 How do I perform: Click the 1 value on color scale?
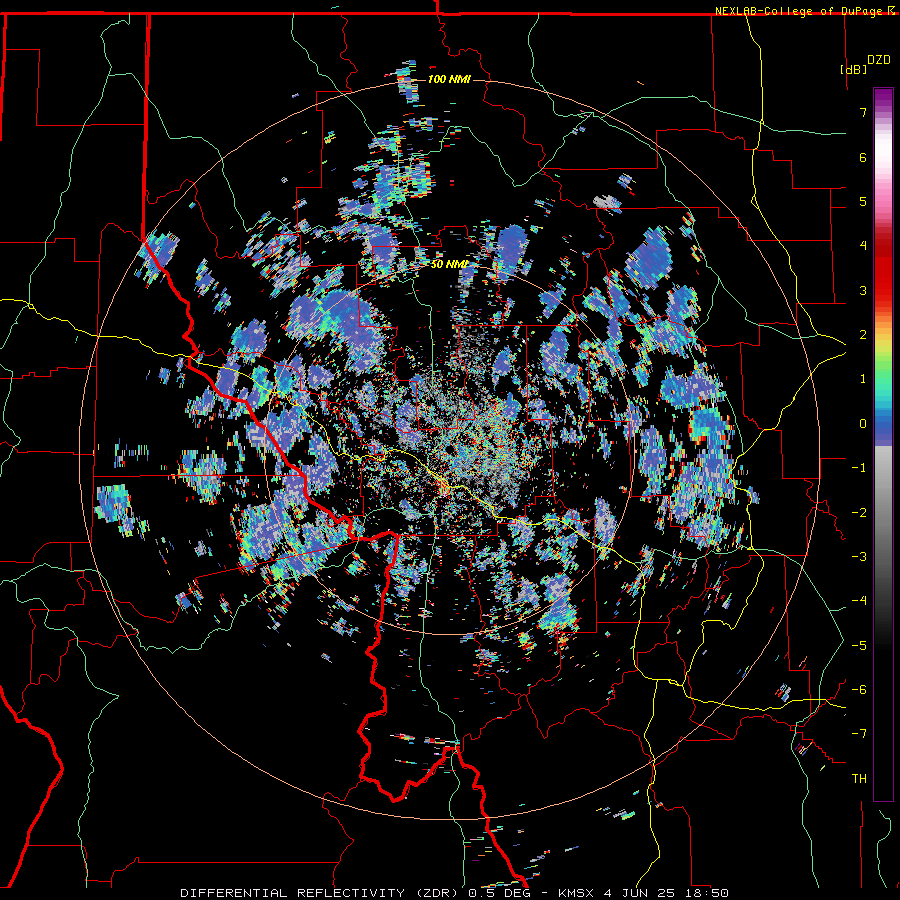click(863, 379)
